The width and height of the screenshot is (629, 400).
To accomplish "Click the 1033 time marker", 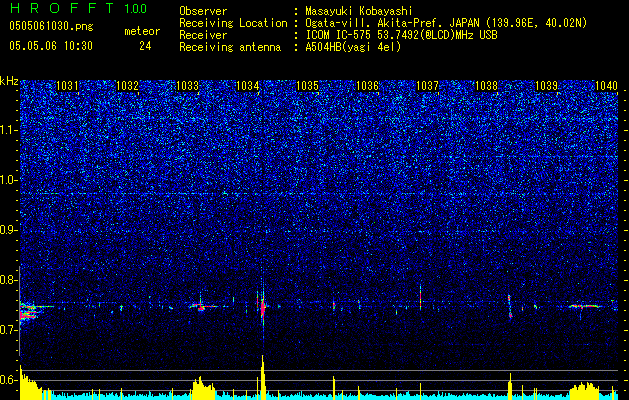I will 187,86.
